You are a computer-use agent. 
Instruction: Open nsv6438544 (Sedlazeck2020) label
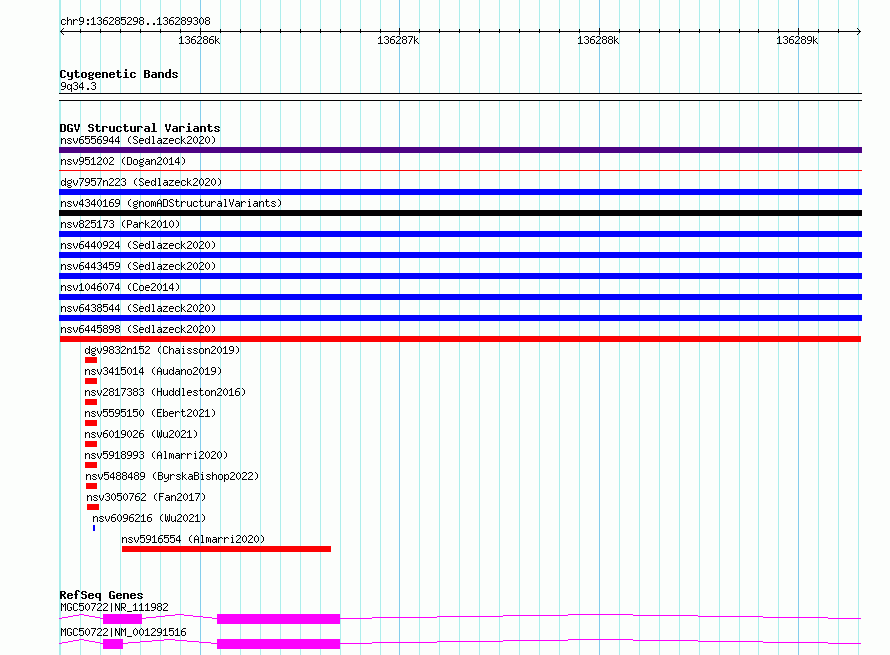[x=138, y=308]
